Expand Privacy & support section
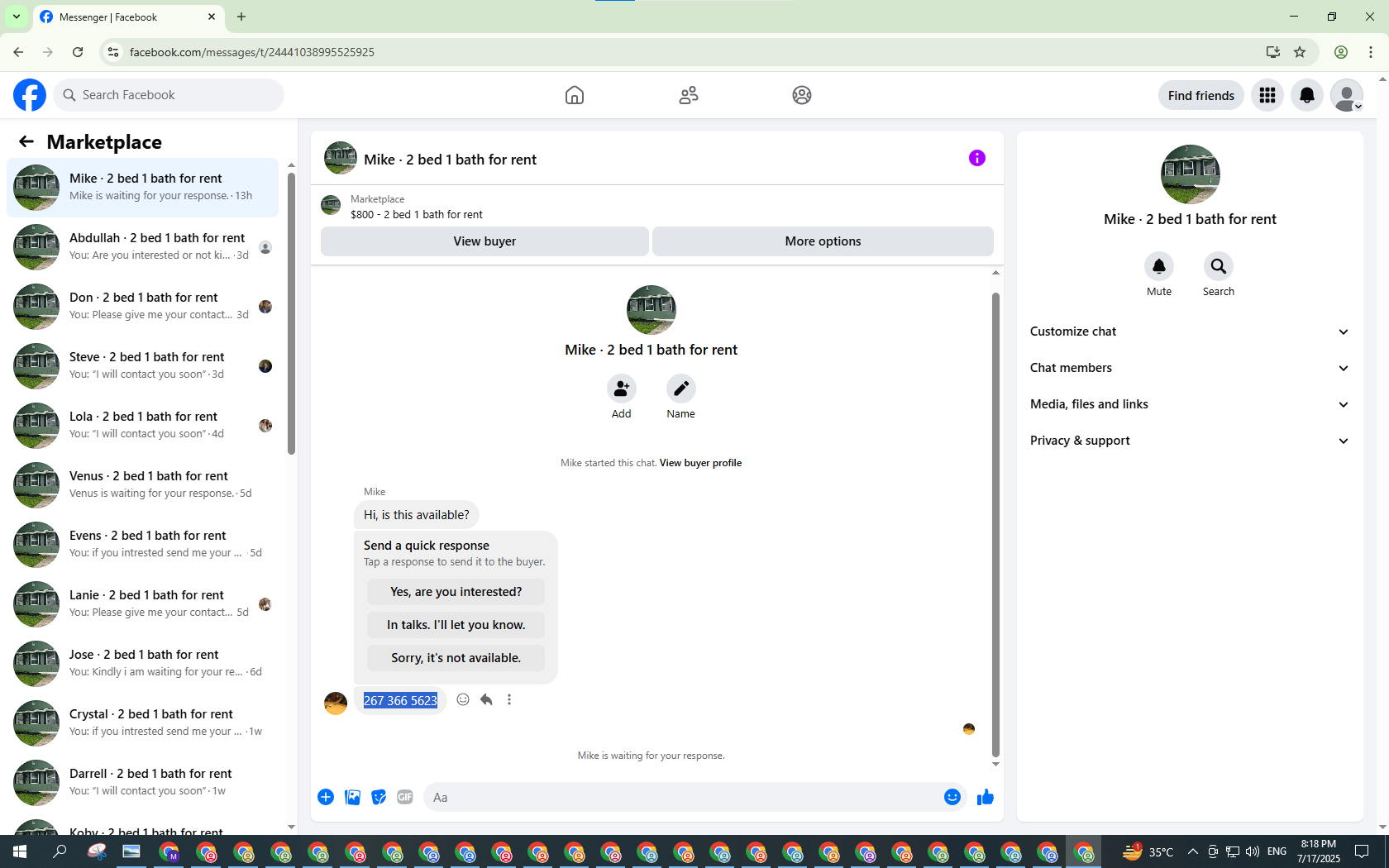Screen dimensions: 1389x868 (1190, 441)
